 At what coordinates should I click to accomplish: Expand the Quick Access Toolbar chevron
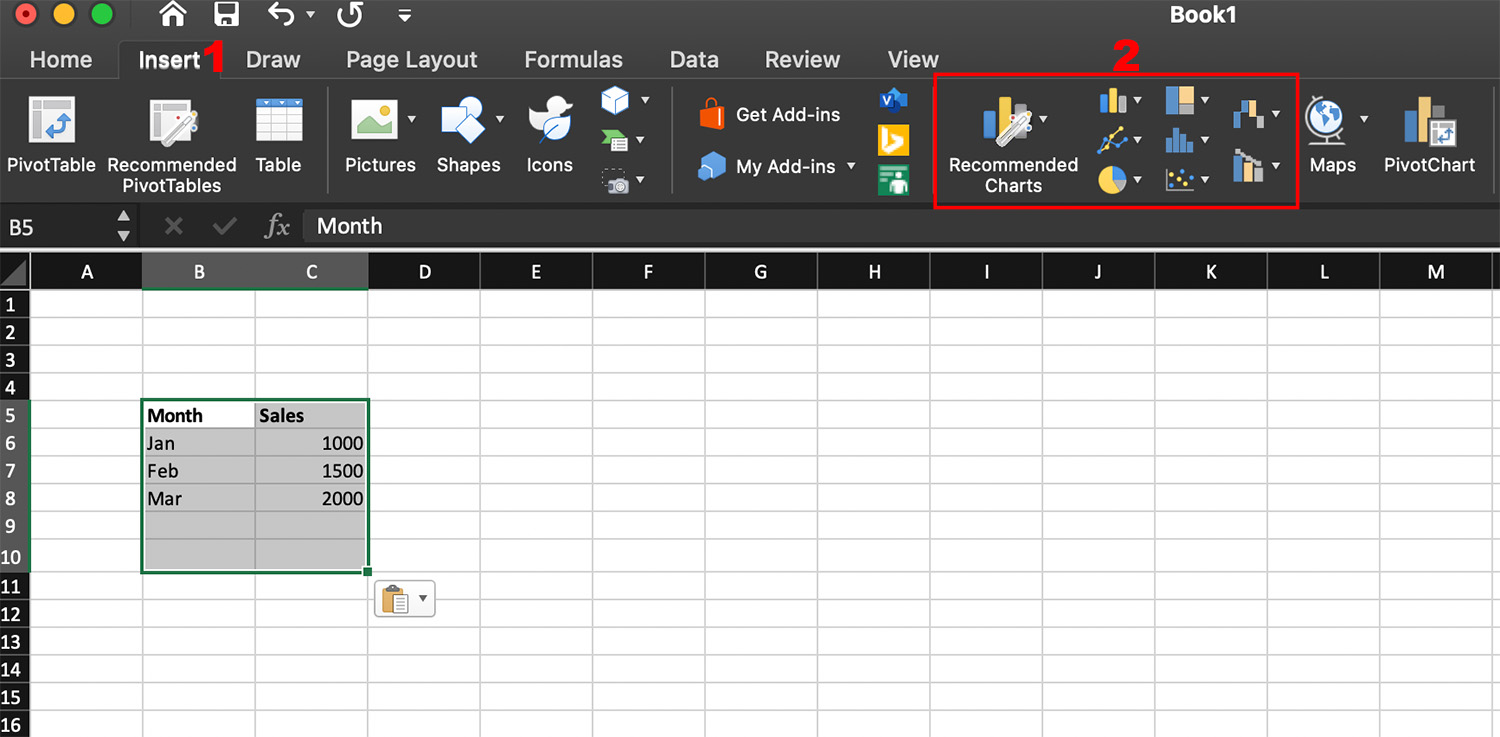(405, 14)
